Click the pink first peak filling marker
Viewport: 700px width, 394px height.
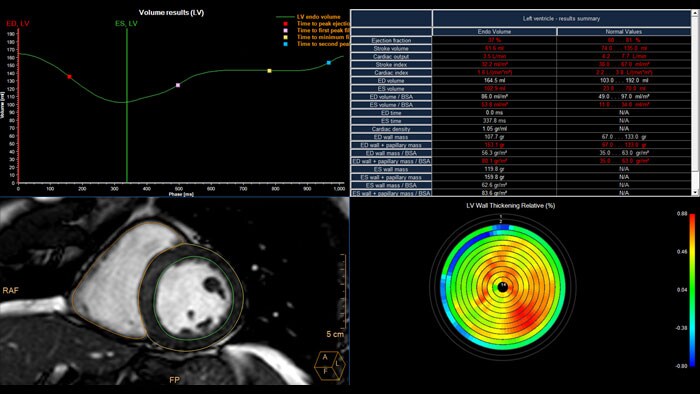[178, 85]
